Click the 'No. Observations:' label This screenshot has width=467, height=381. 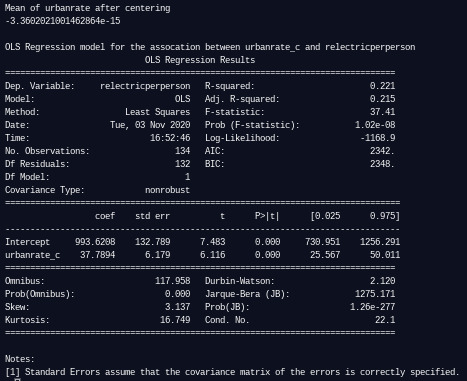click(x=47, y=151)
